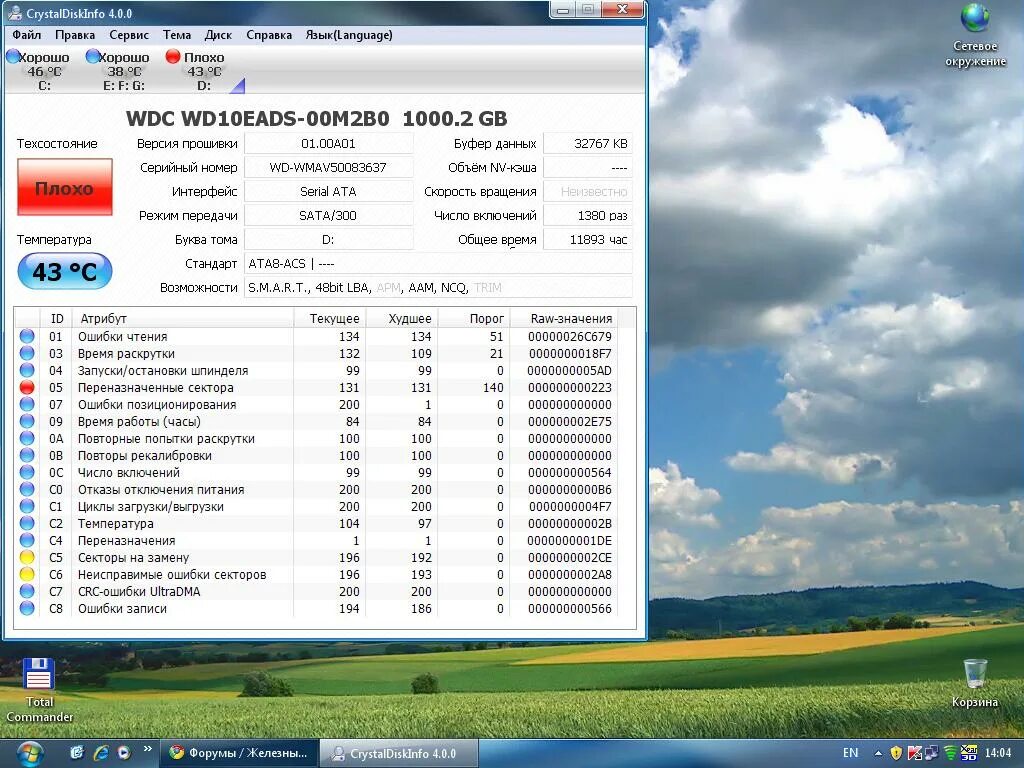Launch media player from quick launch
This screenshot has width=1024, height=768.
(124, 752)
